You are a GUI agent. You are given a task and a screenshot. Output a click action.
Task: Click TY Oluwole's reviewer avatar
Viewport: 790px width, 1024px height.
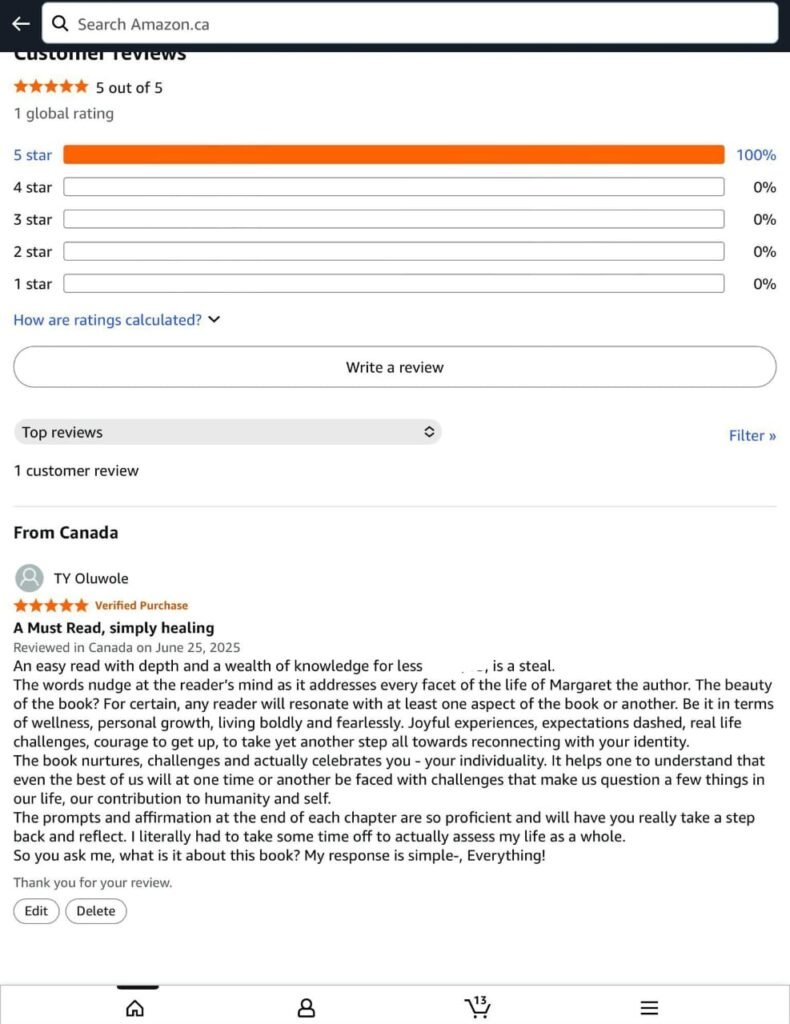click(30, 578)
